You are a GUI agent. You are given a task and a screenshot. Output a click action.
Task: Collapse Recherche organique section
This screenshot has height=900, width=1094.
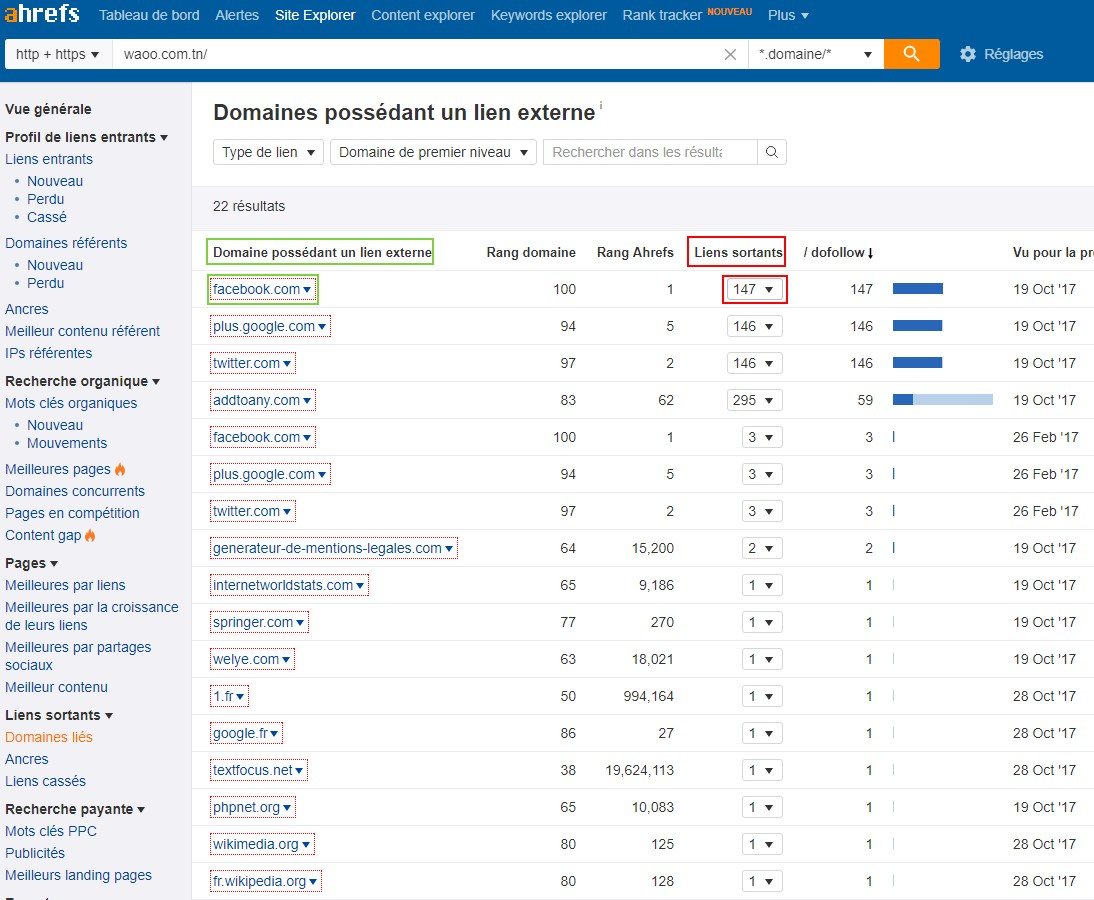coord(82,382)
